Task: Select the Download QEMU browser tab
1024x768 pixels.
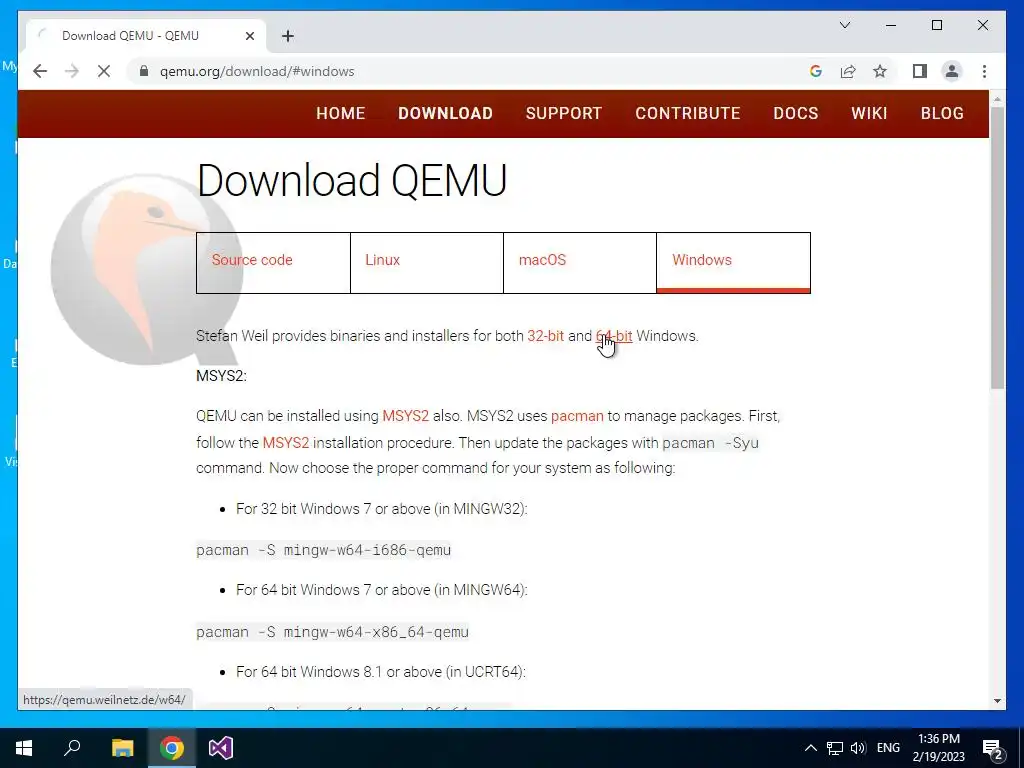Action: tap(146, 36)
